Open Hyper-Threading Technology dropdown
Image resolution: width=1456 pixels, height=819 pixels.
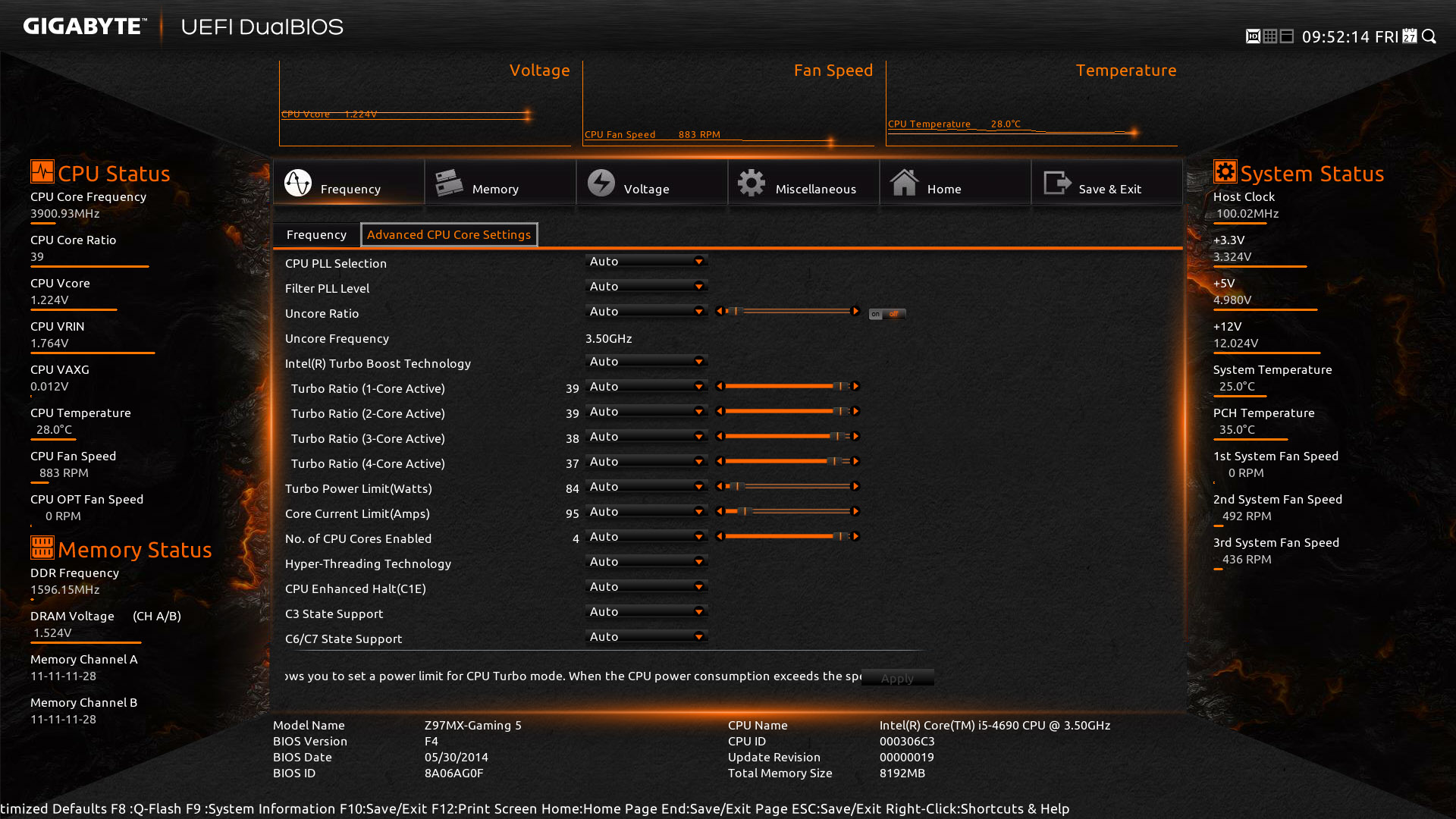646,562
